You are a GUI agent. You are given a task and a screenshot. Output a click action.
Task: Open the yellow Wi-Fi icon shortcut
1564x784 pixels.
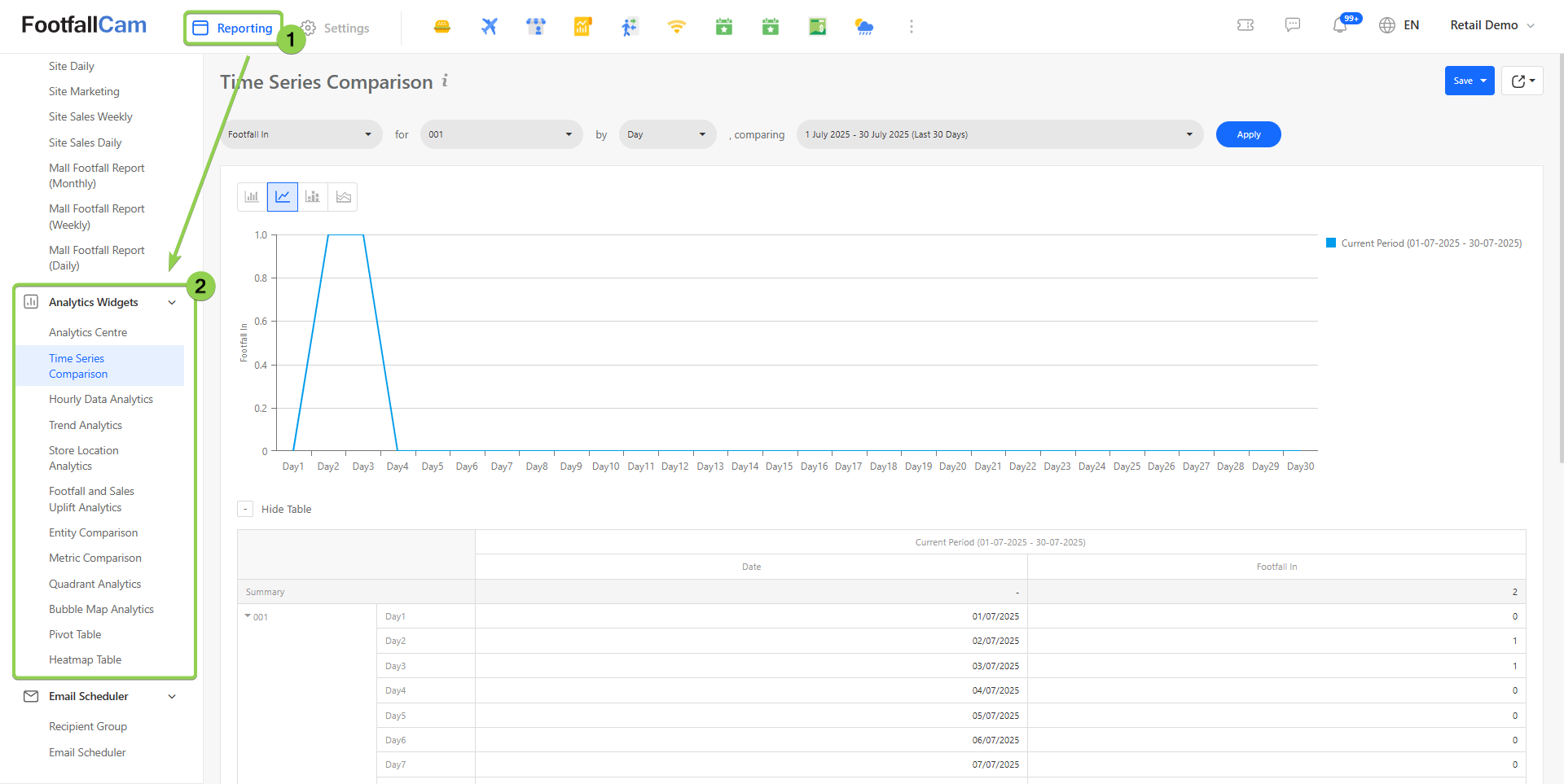pyautogui.click(x=676, y=27)
